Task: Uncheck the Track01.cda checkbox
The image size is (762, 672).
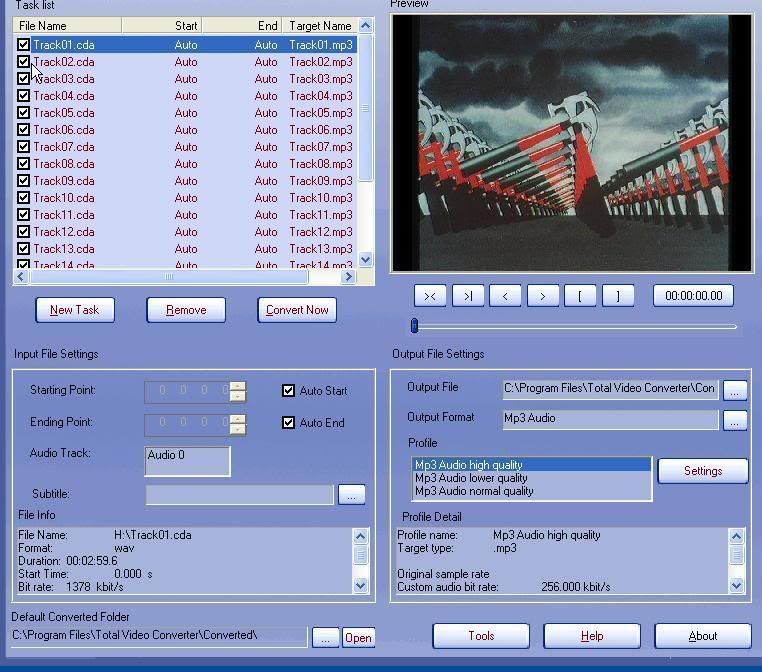Action: click(23, 45)
